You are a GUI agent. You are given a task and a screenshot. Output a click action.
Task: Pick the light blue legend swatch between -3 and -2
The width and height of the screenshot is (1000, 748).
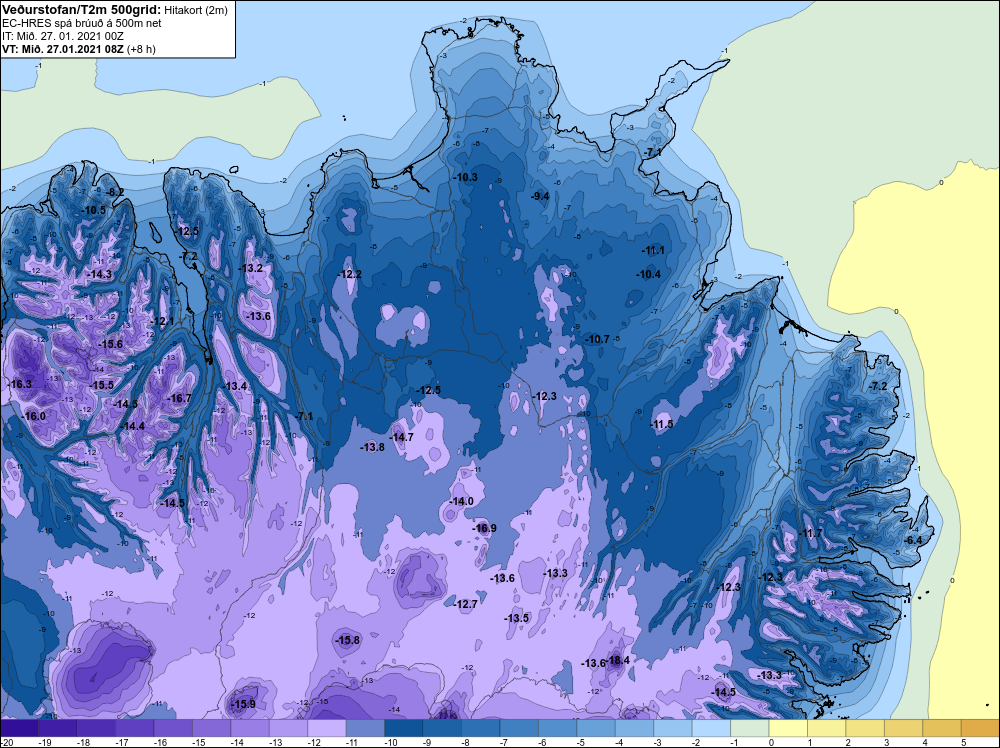(x=673, y=728)
